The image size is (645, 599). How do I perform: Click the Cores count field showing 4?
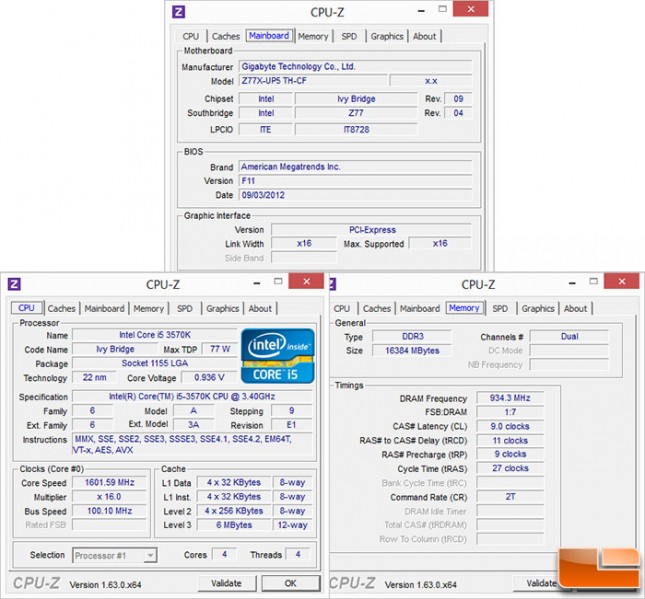(224, 554)
